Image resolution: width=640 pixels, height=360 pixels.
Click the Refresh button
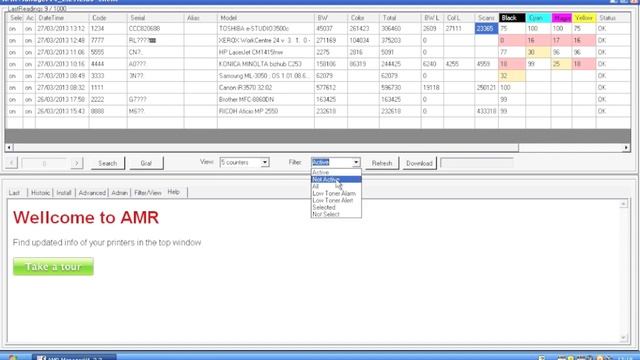coord(382,163)
